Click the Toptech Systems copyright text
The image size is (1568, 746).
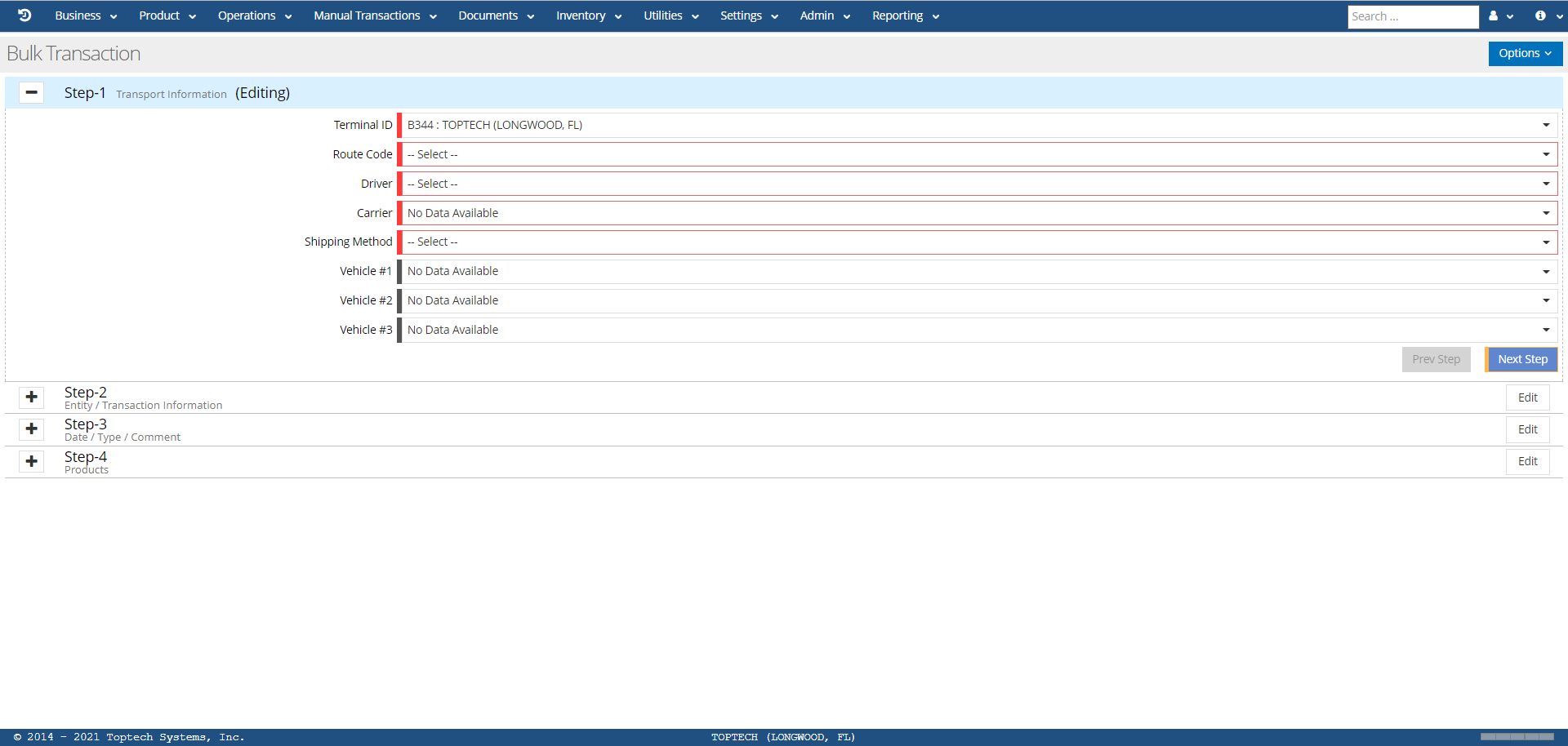point(129,737)
